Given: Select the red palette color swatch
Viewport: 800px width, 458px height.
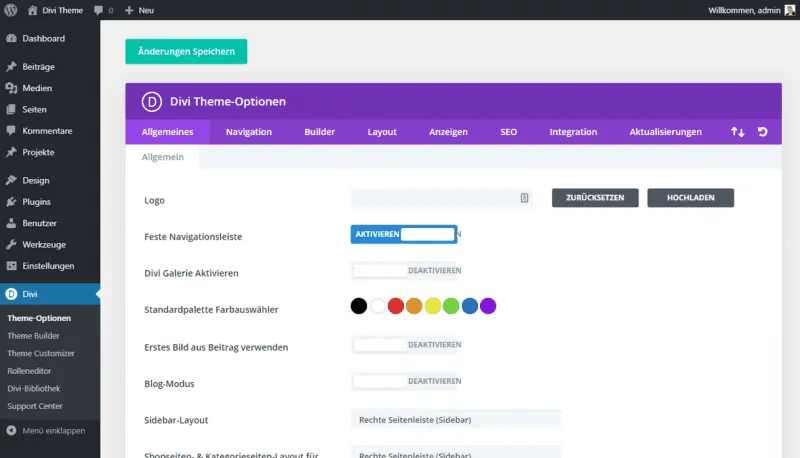Looking at the screenshot, I should click(x=396, y=306).
